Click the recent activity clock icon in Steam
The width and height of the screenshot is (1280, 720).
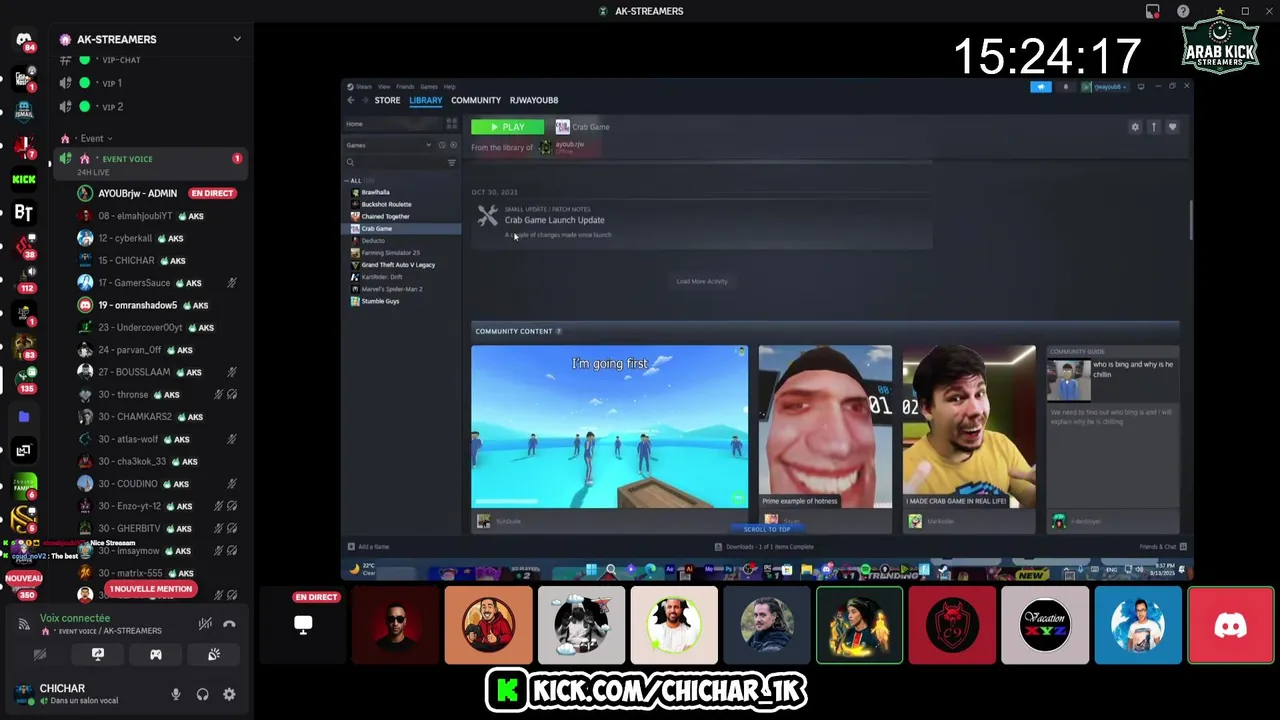coord(442,145)
